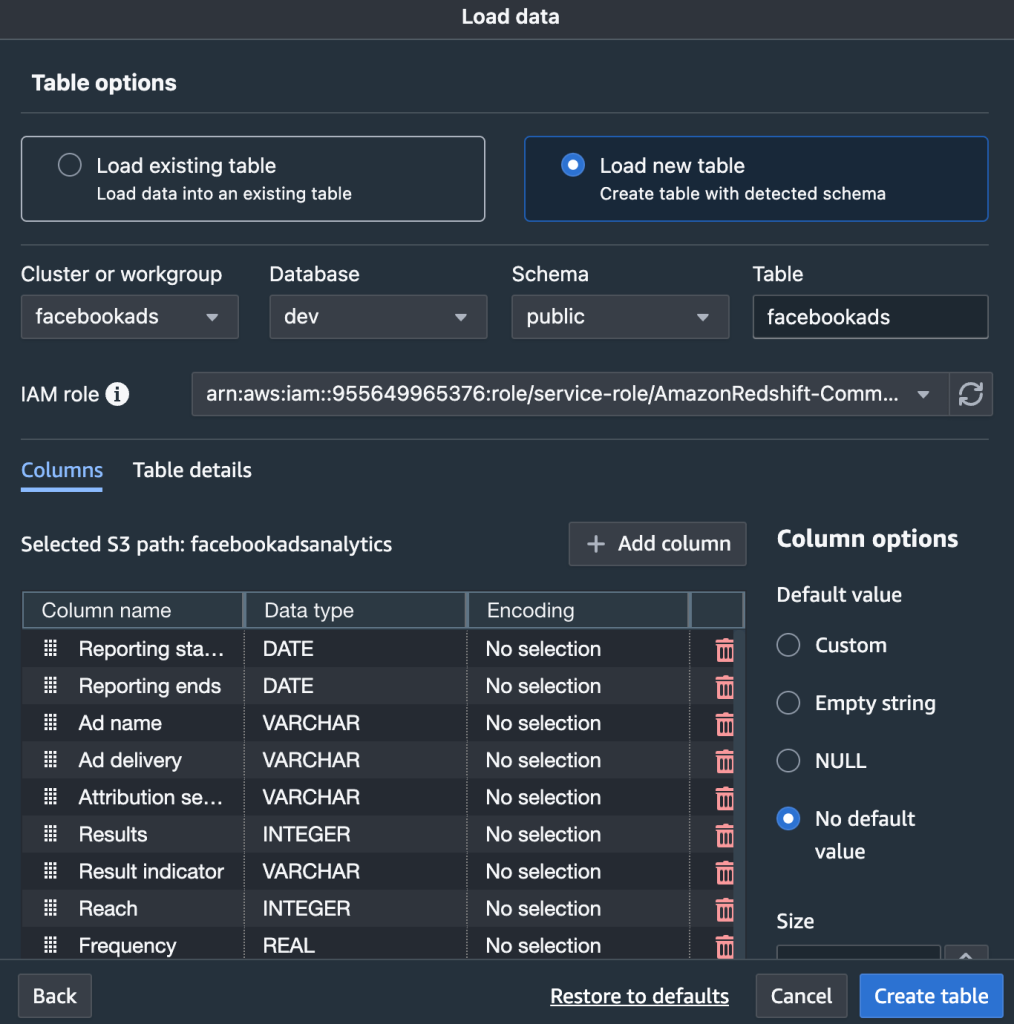Click the drag handle beside Reach column

[x=48, y=908]
